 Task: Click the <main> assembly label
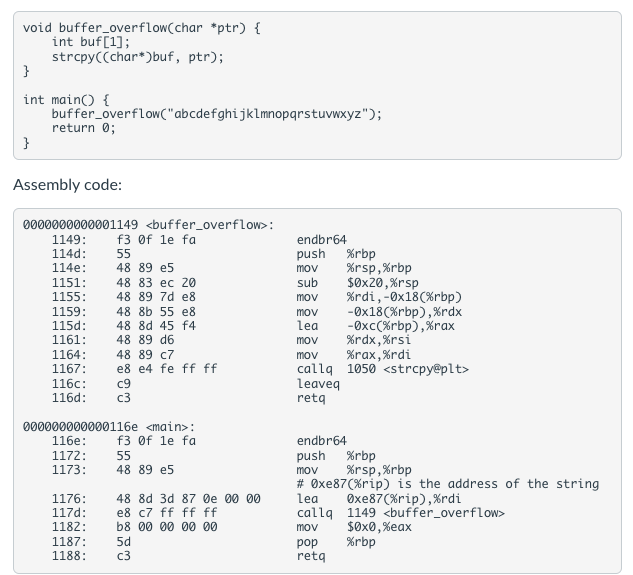point(170,427)
